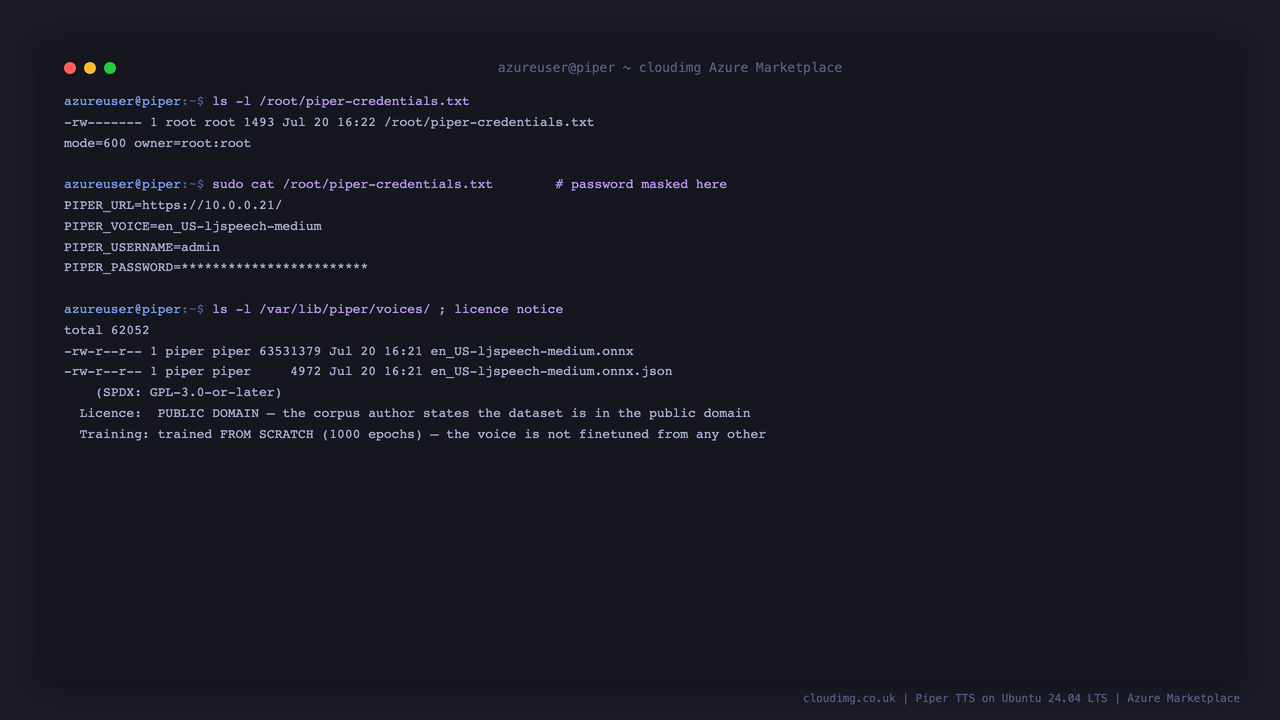
Task: Click the 'total 62052' line
Action: tap(107, 330)
